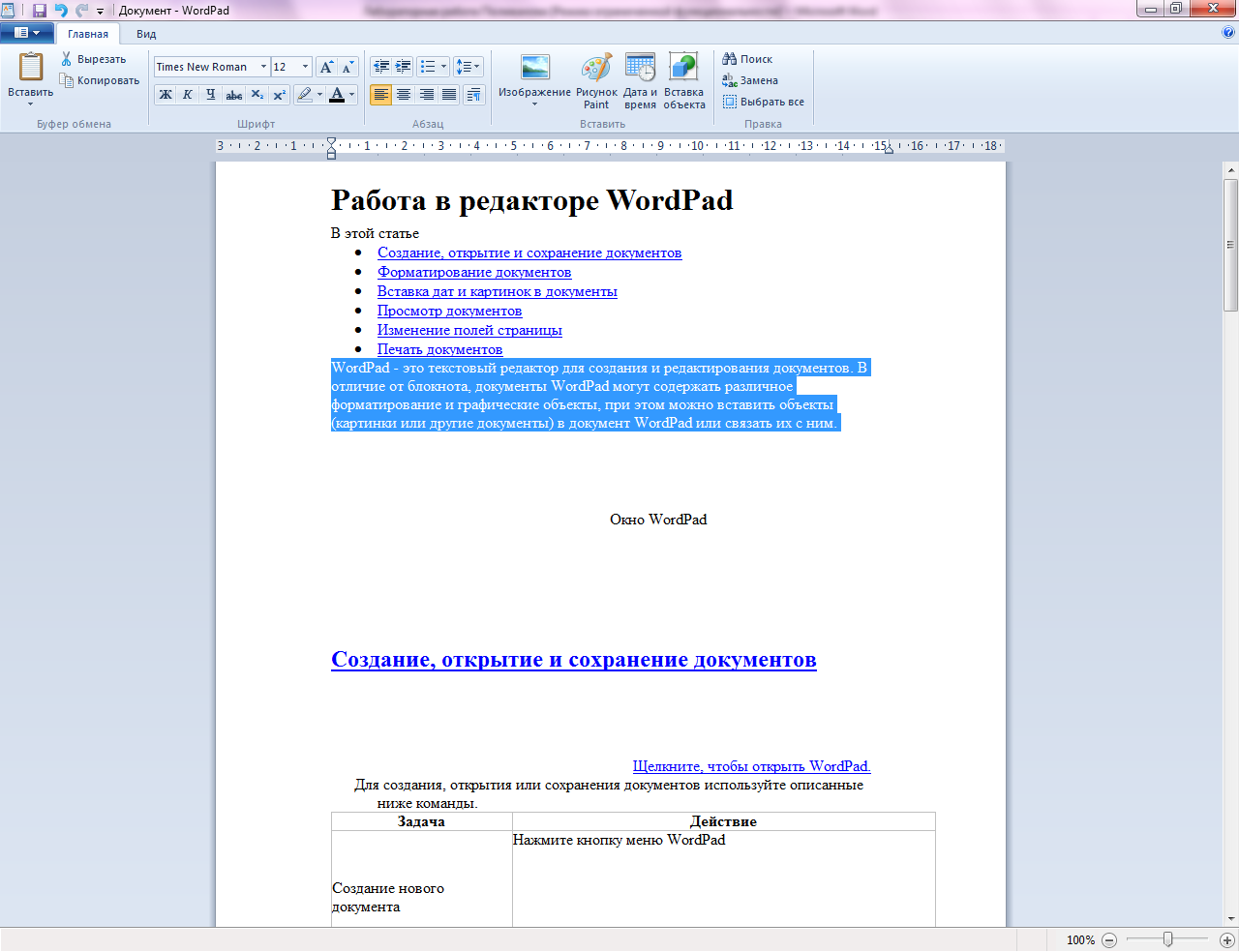Justify the paragraph text
This screenshot has width=1239, height=952.
pos(449,95)
